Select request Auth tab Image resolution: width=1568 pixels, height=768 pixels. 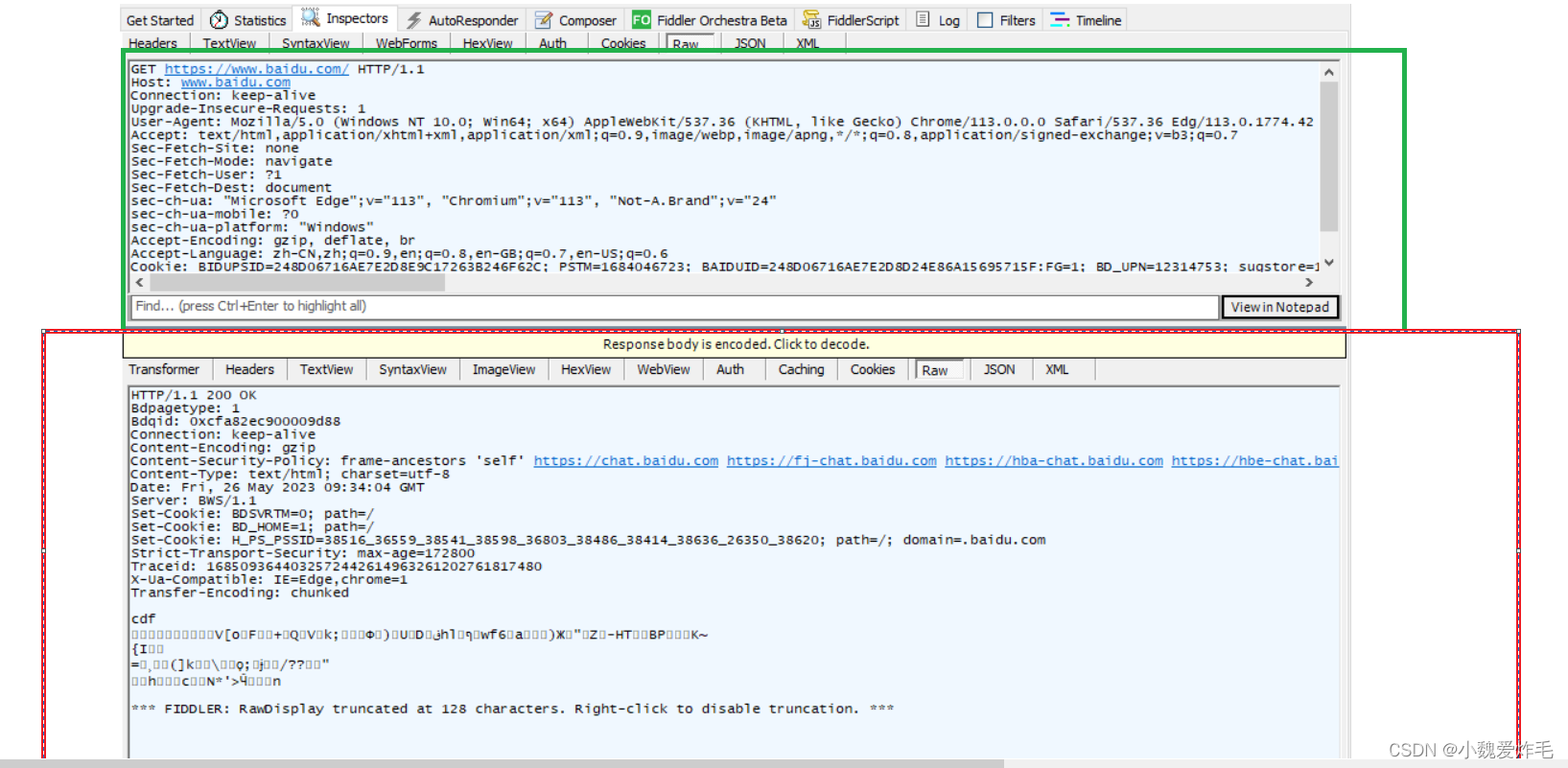[552, 43]
